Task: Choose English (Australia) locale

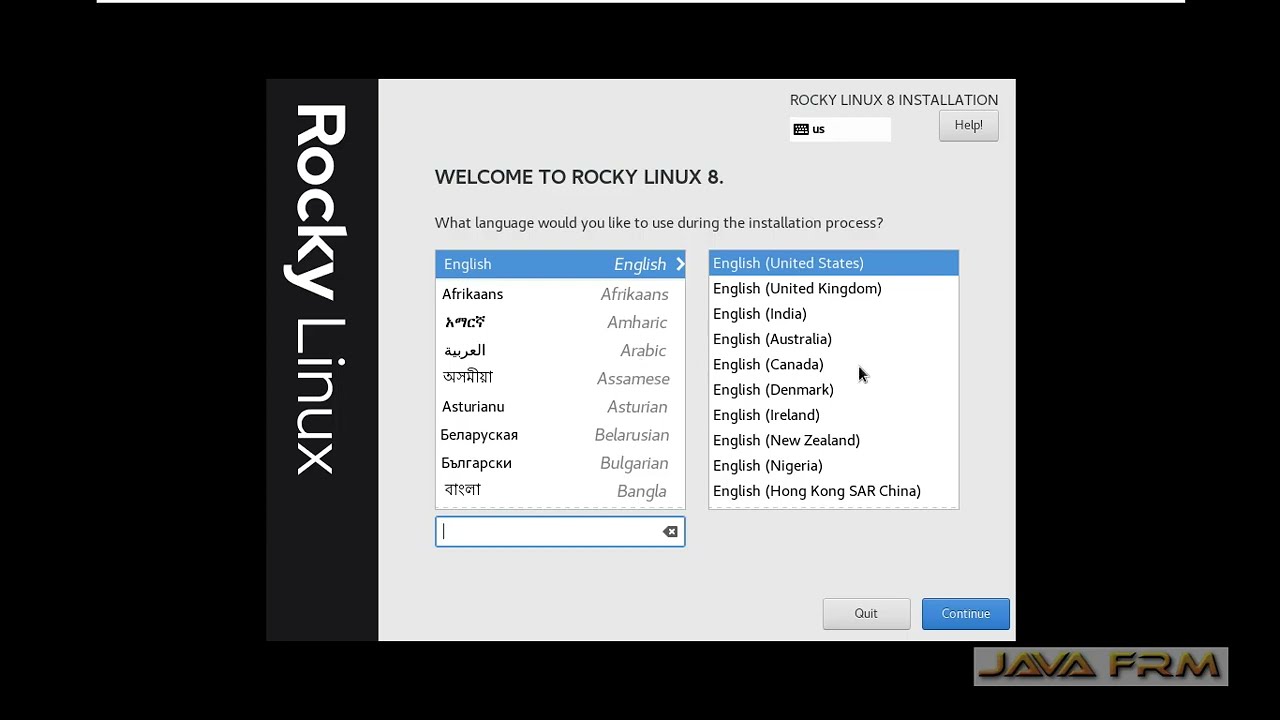Action: click(x=833, y=339)
